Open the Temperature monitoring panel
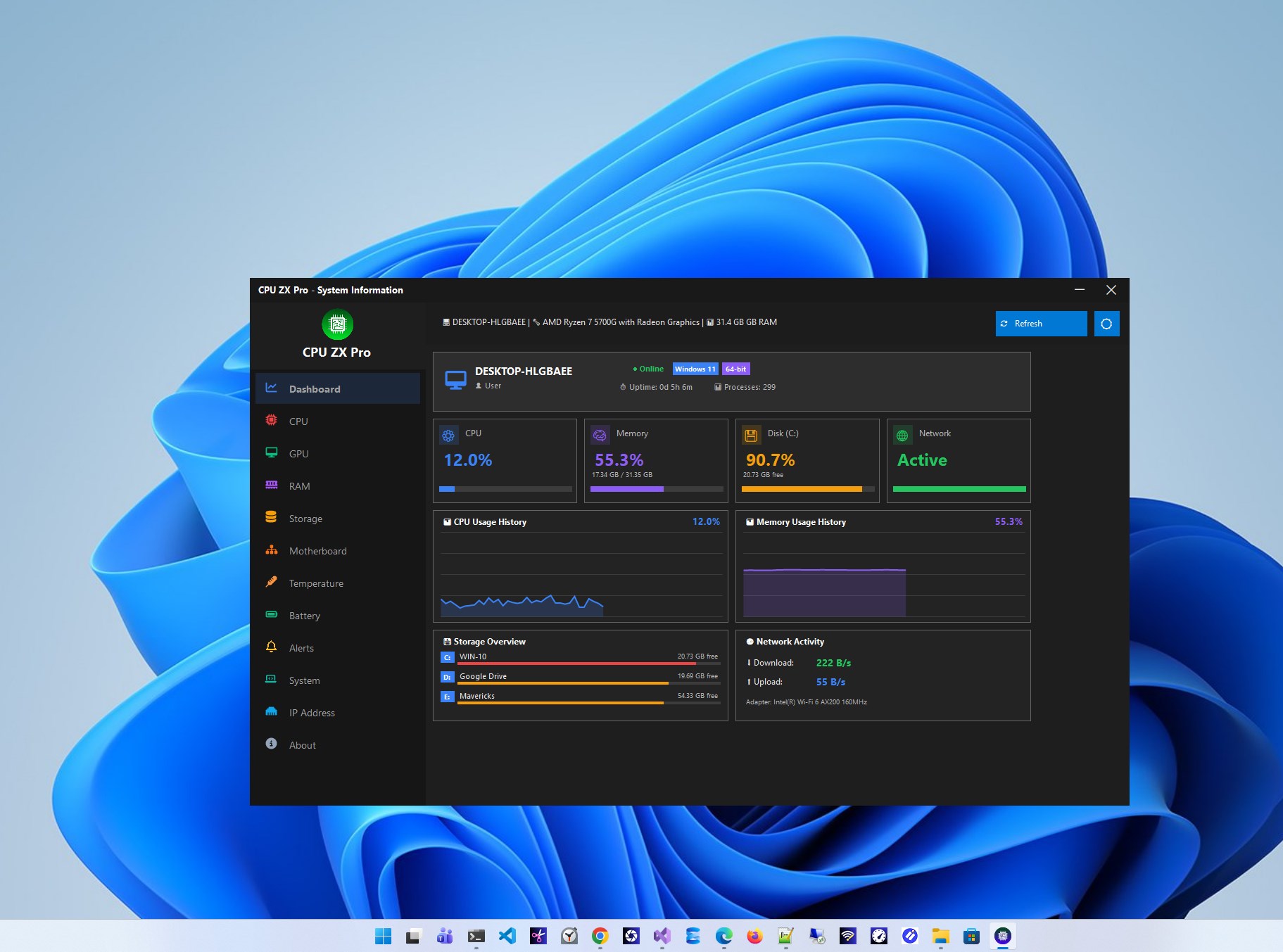 point(315,583)
